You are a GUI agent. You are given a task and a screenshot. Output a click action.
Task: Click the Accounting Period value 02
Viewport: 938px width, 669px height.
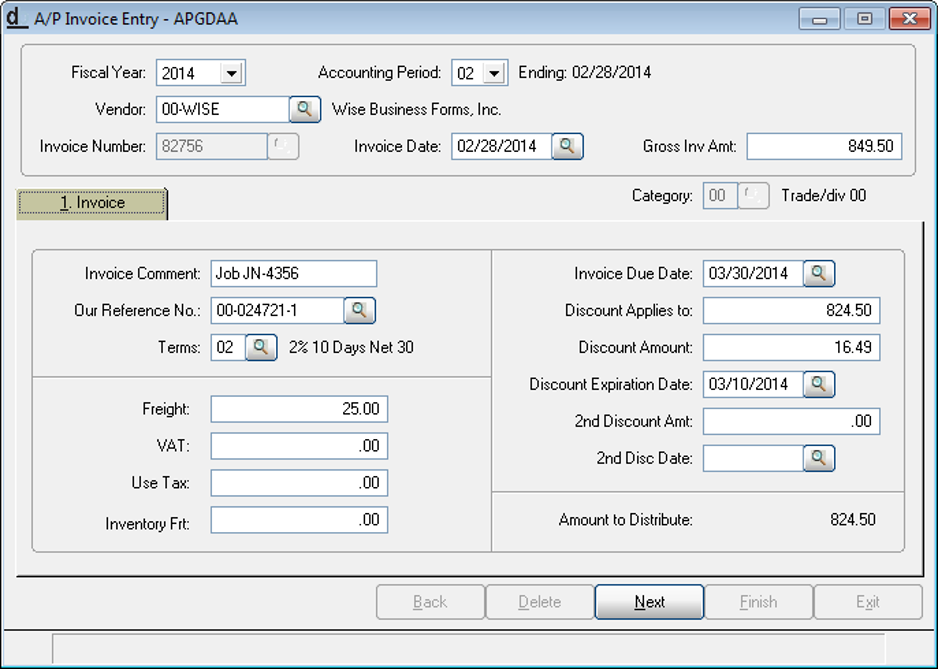[x=467, y=73]
